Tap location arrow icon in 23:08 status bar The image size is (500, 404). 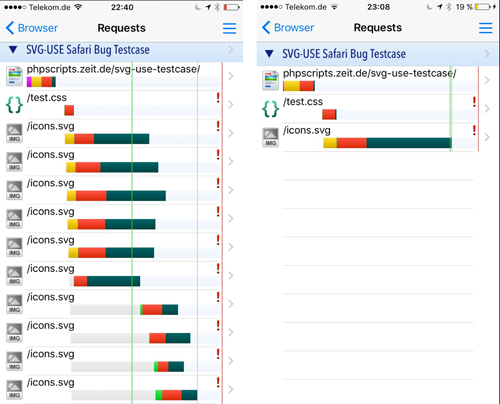pyautogui.click(x=440, y=7)
